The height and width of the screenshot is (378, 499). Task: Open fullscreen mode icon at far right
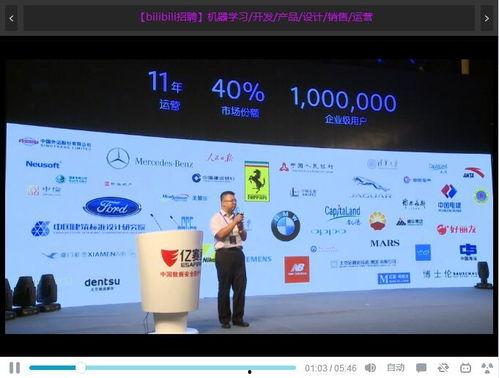click(487, 368)
